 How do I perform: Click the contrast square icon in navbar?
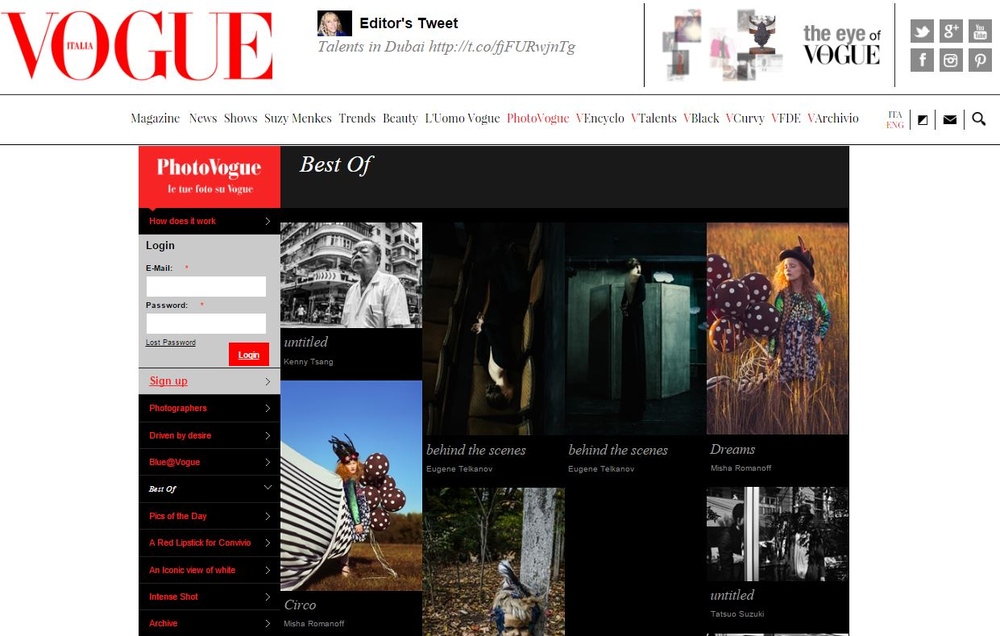pos(922,119)
